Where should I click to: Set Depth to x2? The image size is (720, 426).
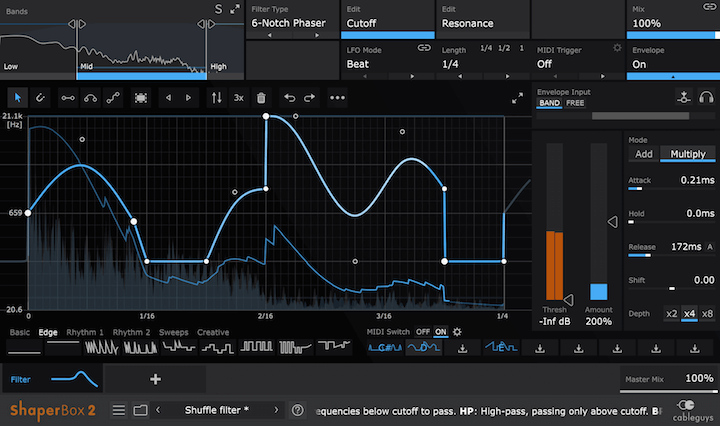point(671,314)
